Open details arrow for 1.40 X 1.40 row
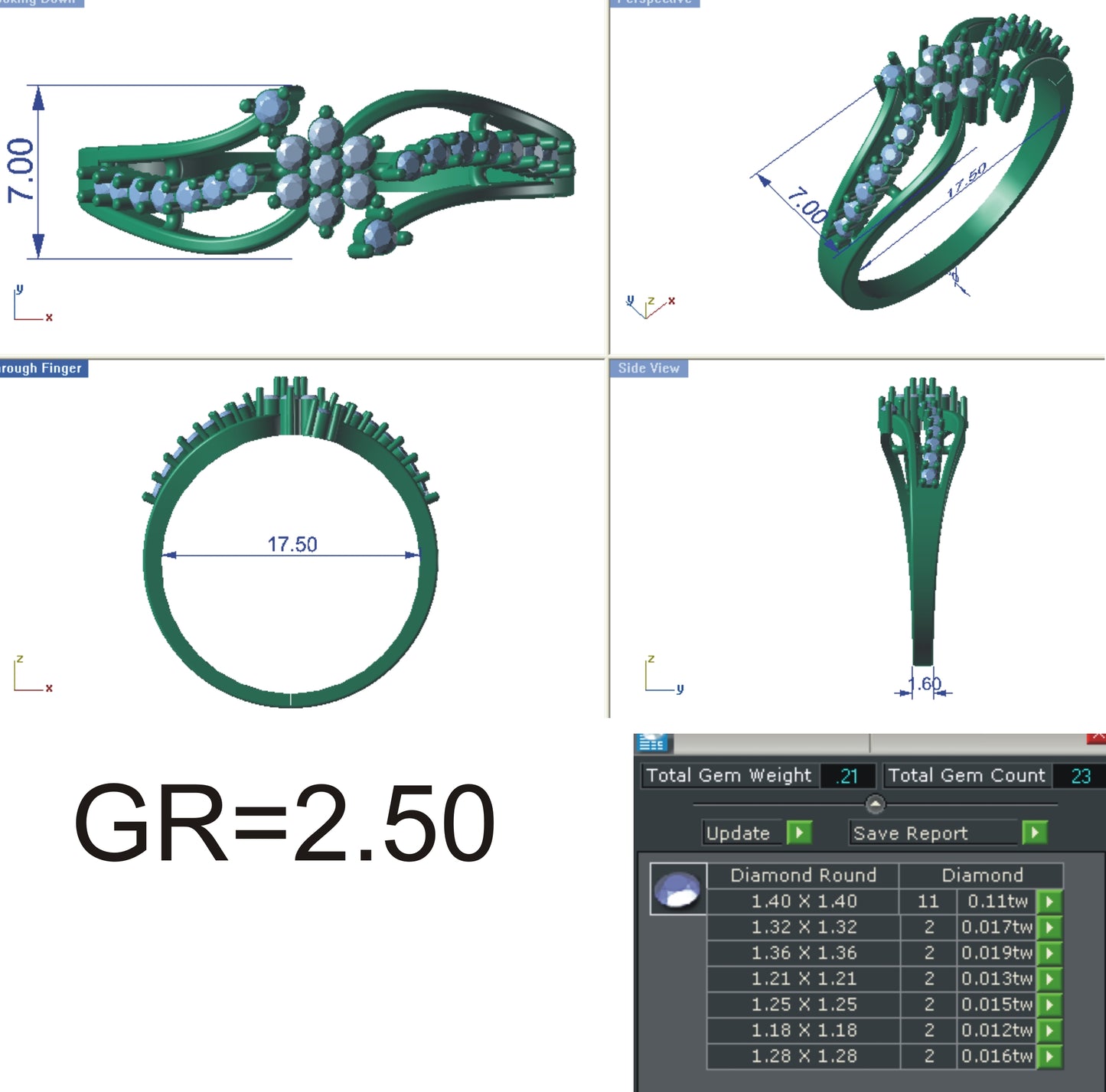Screen dimensions: 1106x1092 pos(1049,901)
